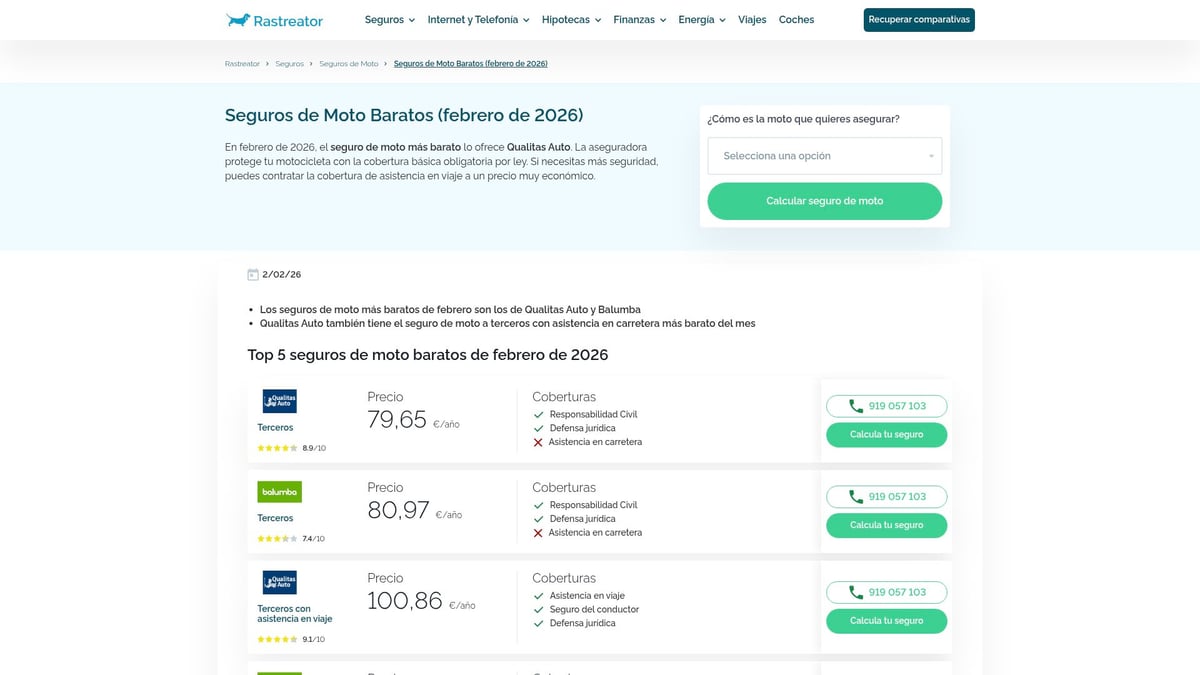The width and height of the screenshot is (1200, 675).
Task: Open the Selecciona una opción dropdown
Action: tap(824, 155)
